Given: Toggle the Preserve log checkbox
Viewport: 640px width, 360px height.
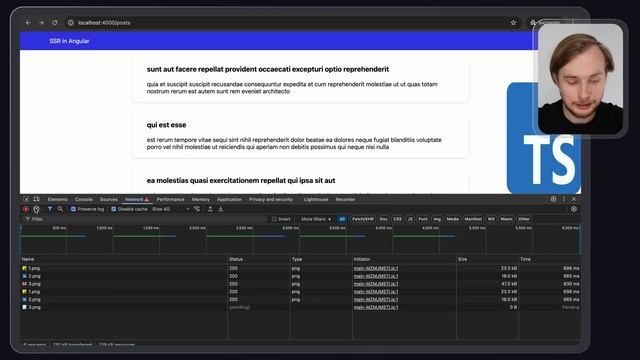Looking at the screenshot, I should 73,209.
